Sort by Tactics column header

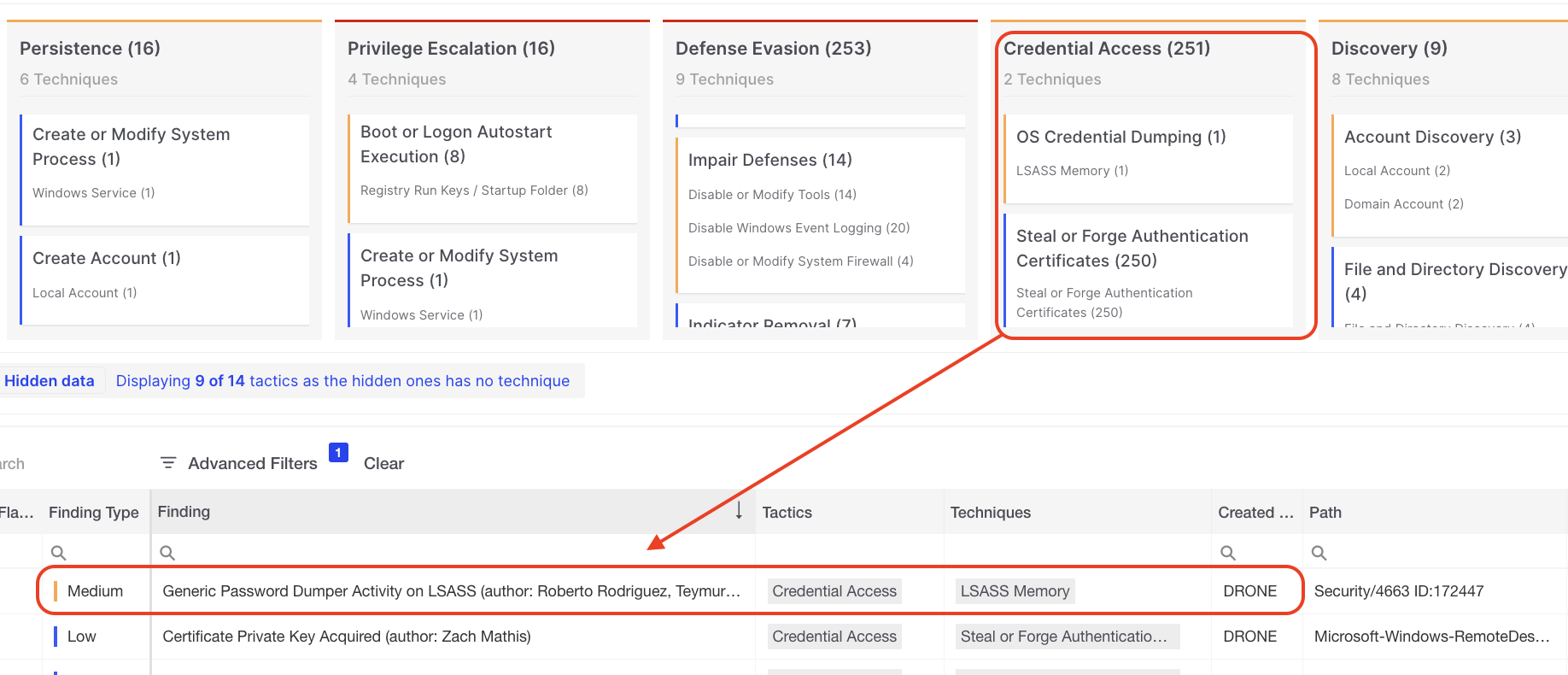787,513
